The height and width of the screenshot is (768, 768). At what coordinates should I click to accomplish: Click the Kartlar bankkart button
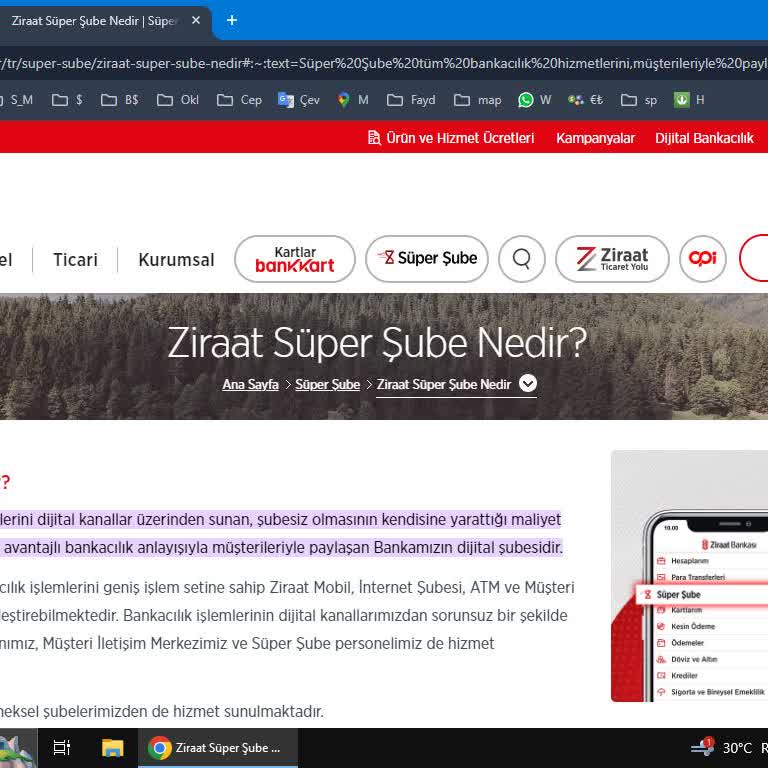coord(295,259)
